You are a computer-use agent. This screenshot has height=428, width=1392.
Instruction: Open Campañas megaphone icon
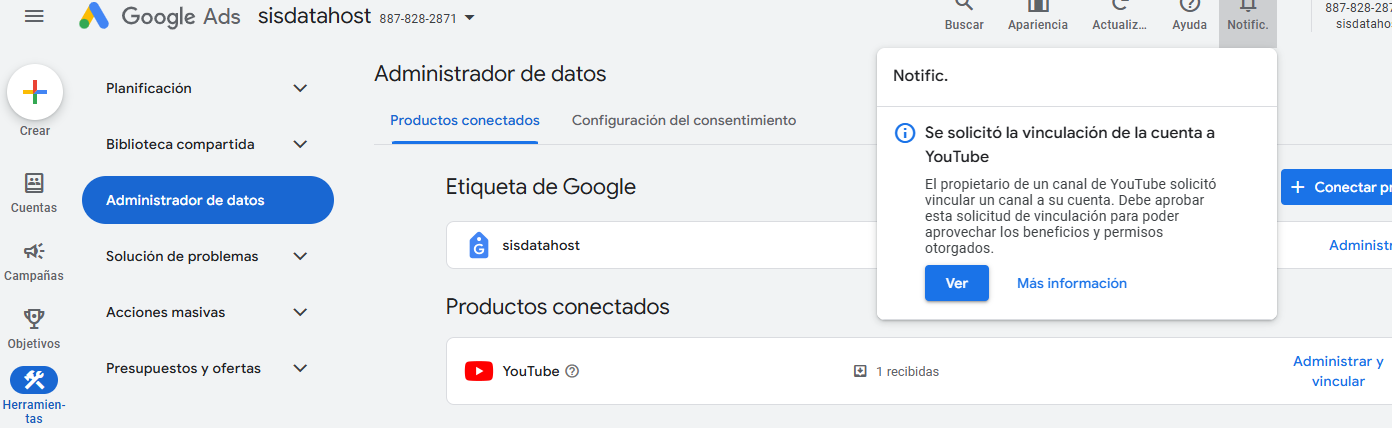[x=34, y=252]
